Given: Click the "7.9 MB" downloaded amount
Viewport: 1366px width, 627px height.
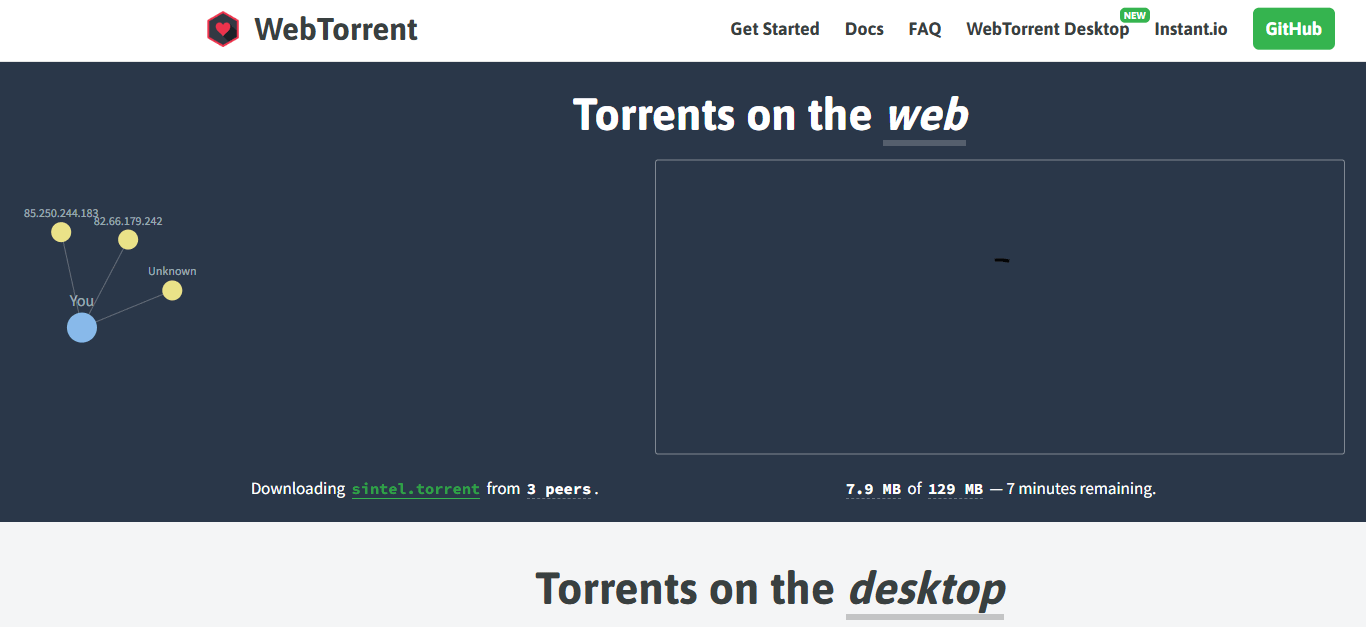Looking at the screenshot, I should [x=873, y=489].
